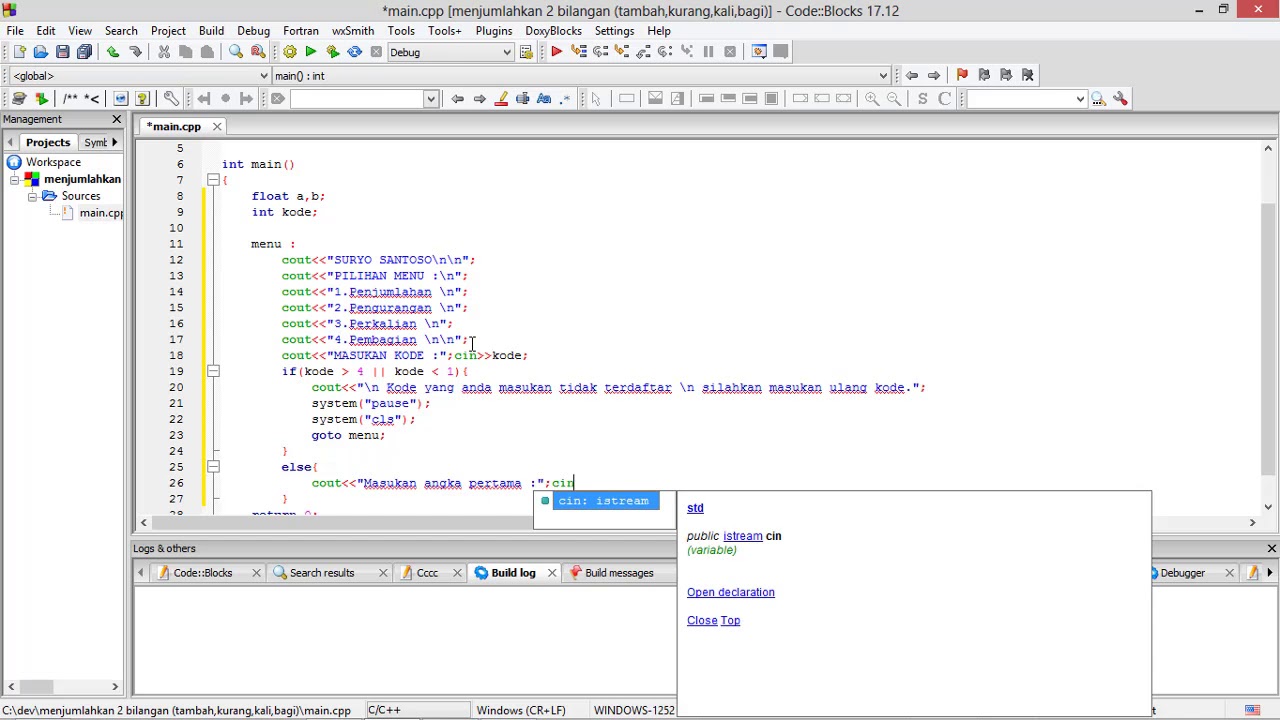This screenshot has height=720, width=1280.
Task: Click the Replace icon in the toolbar
Action: pyautogui.click(x=258, y=52)
